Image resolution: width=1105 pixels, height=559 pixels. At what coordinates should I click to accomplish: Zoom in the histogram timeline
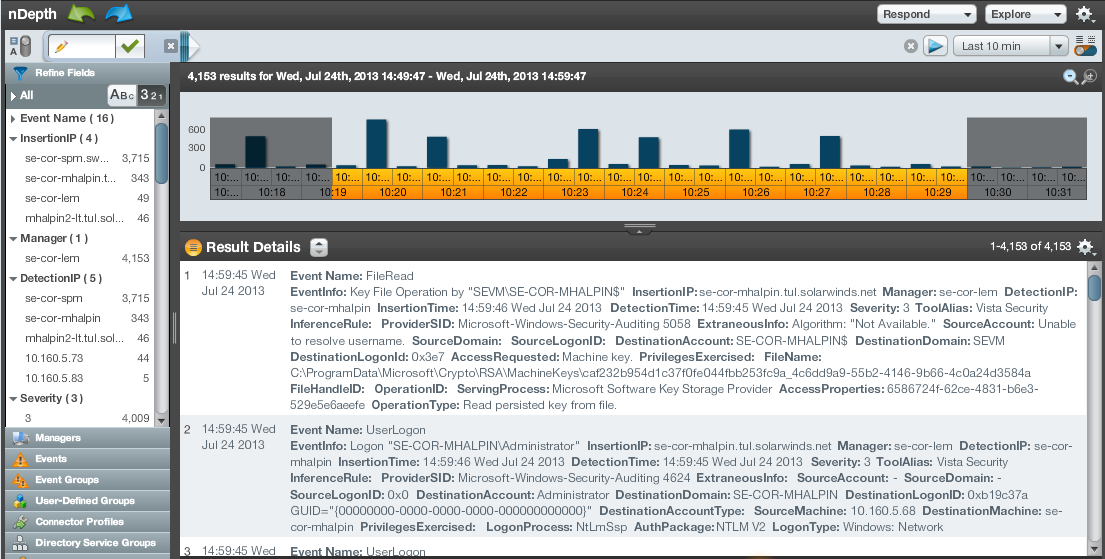click(x=1089, y=76)
